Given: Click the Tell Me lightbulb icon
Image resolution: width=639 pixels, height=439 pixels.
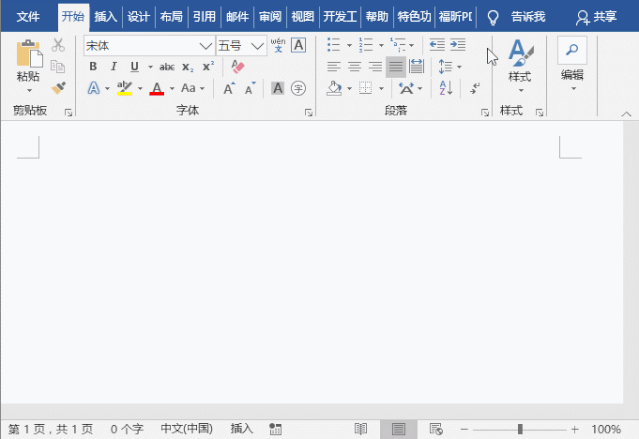Looking at the screenshot, I should point(493,17).
